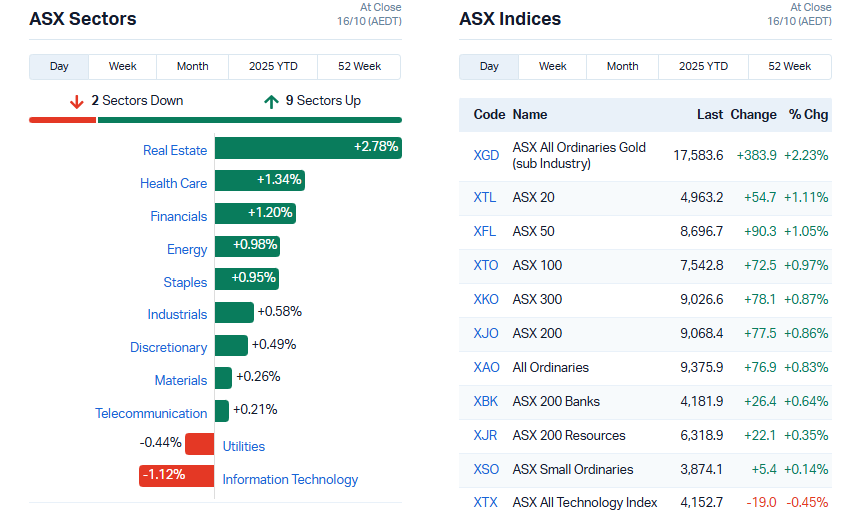Screen dimensions: 849x512
Task: Open the Health Care sector link
Action: pyautogui.click(x=173, y=184)
